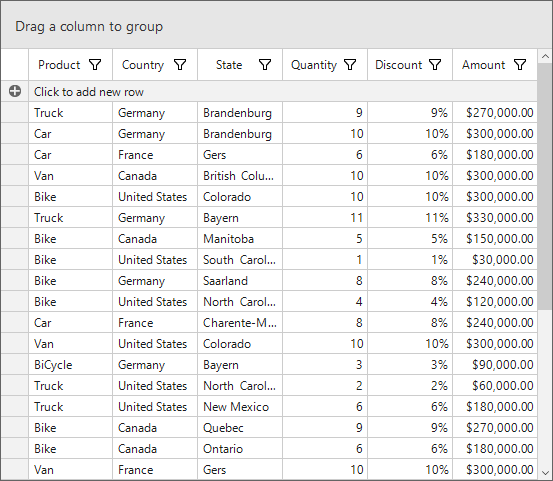Click 'Click to add new row' text

coord(89,92)
